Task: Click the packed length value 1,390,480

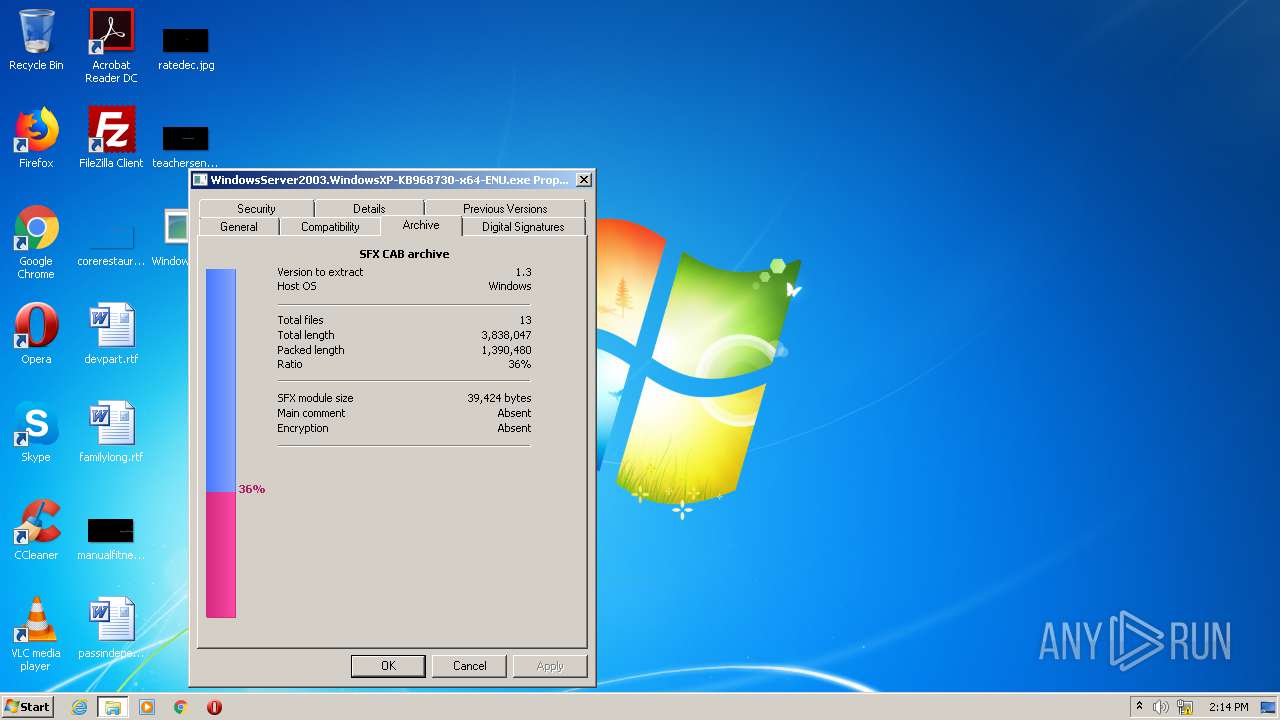Action: pos(506,350)
